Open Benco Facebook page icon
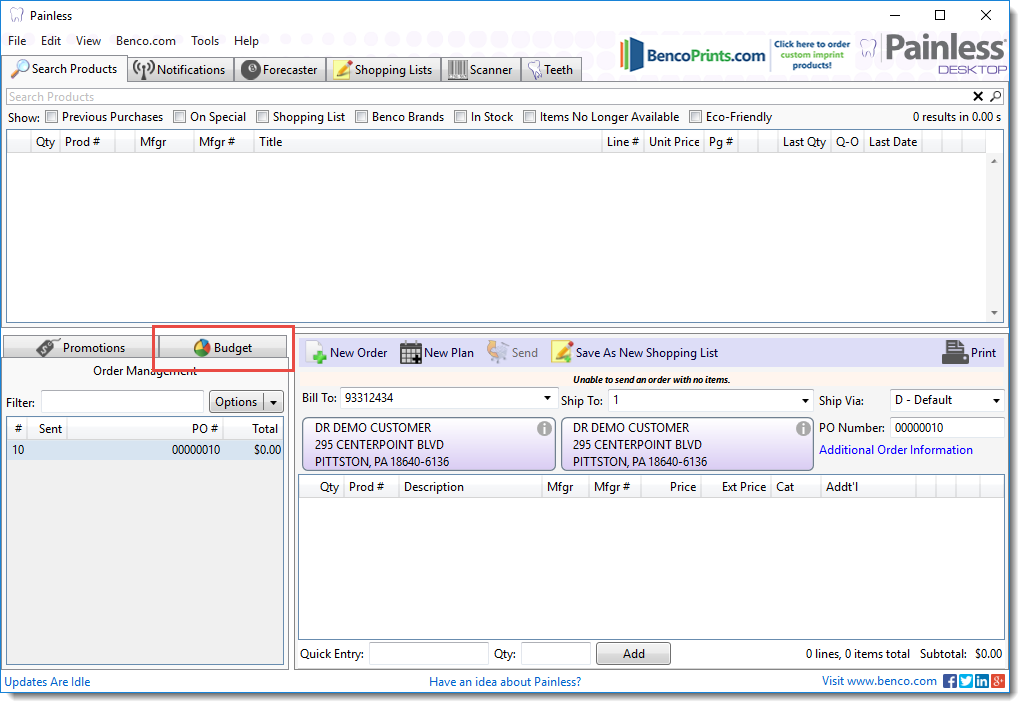Image resolution: width=1025 pixels, height=708 pixels. 950,681
